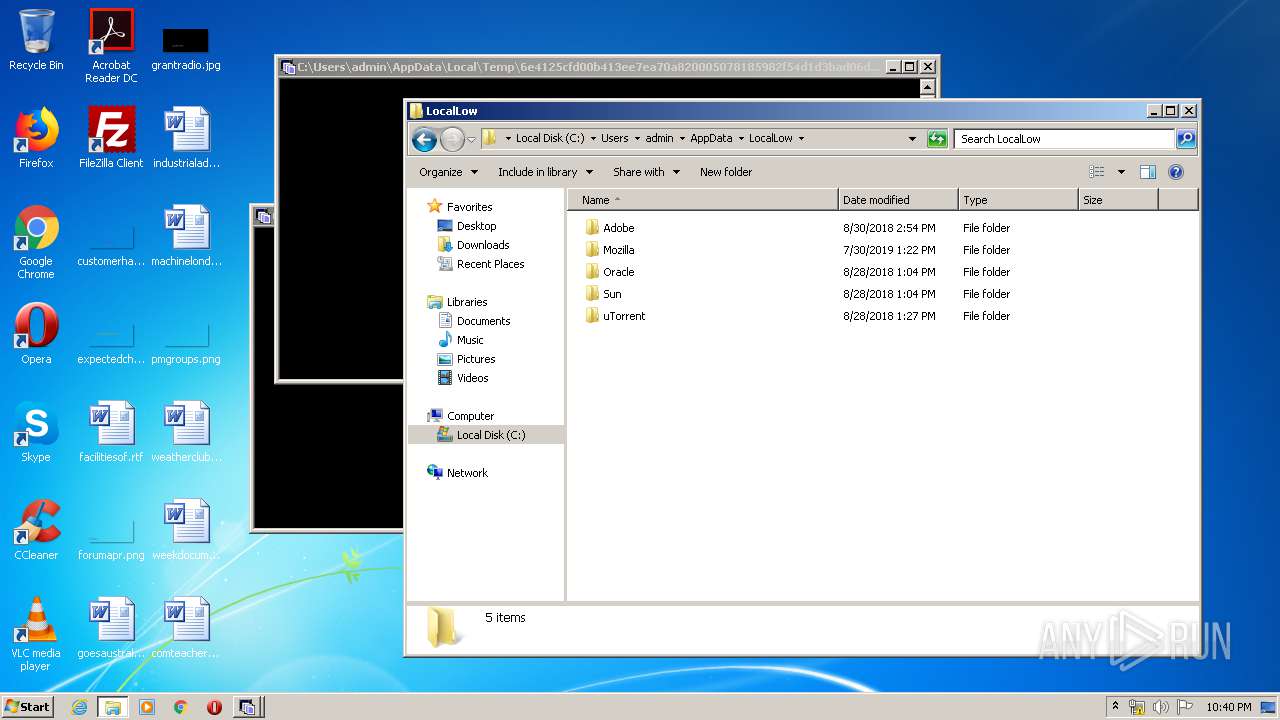1280x720 pixels.
Task: Select grantradio.jpg desktop file
Action: point(186,48)
